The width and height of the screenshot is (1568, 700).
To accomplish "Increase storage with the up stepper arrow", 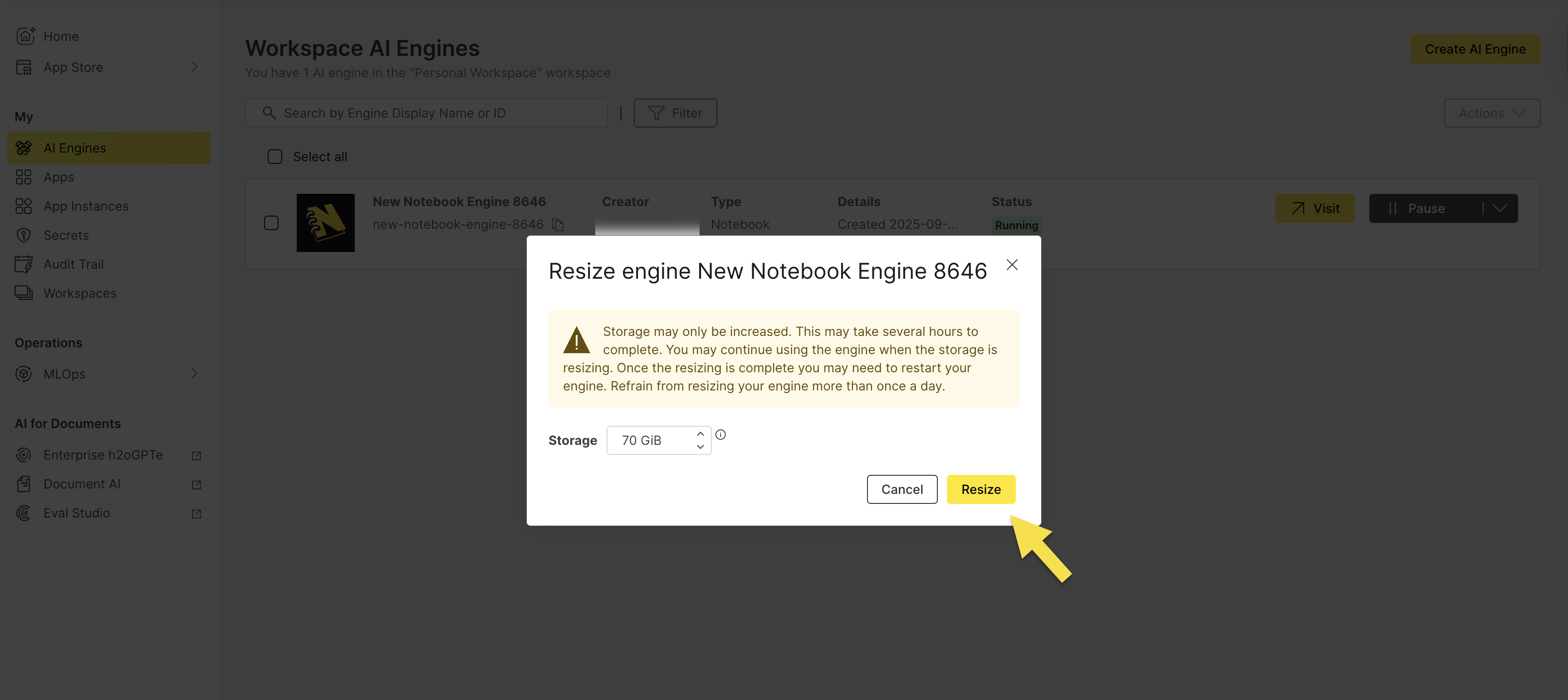I will point(701,434).
